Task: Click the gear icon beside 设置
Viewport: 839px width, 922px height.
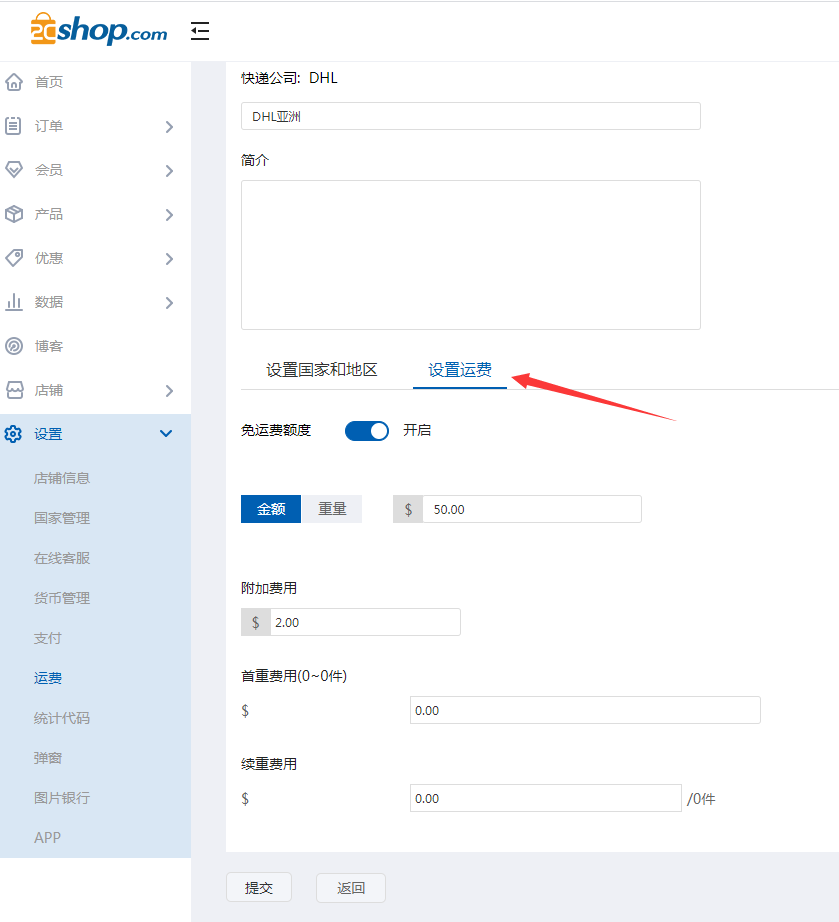Action: (x=13, y=434)
